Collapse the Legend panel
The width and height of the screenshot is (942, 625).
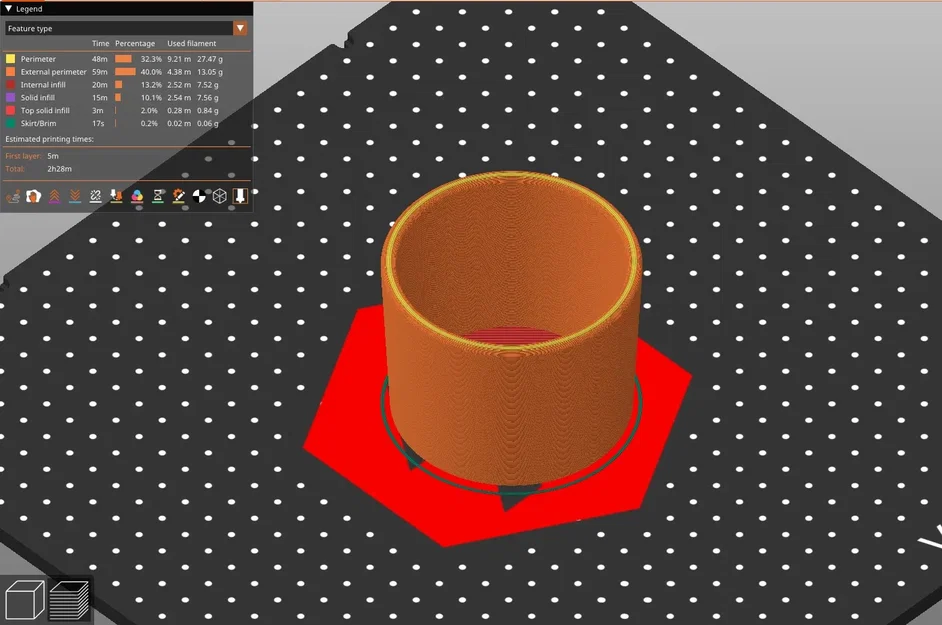(x=9, y=8)
